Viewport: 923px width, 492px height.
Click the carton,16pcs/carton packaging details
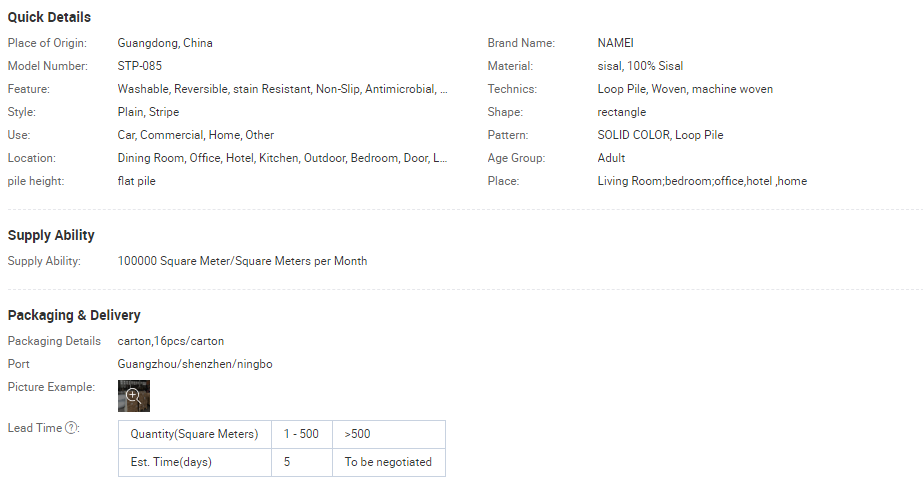(x=171, y=341)
